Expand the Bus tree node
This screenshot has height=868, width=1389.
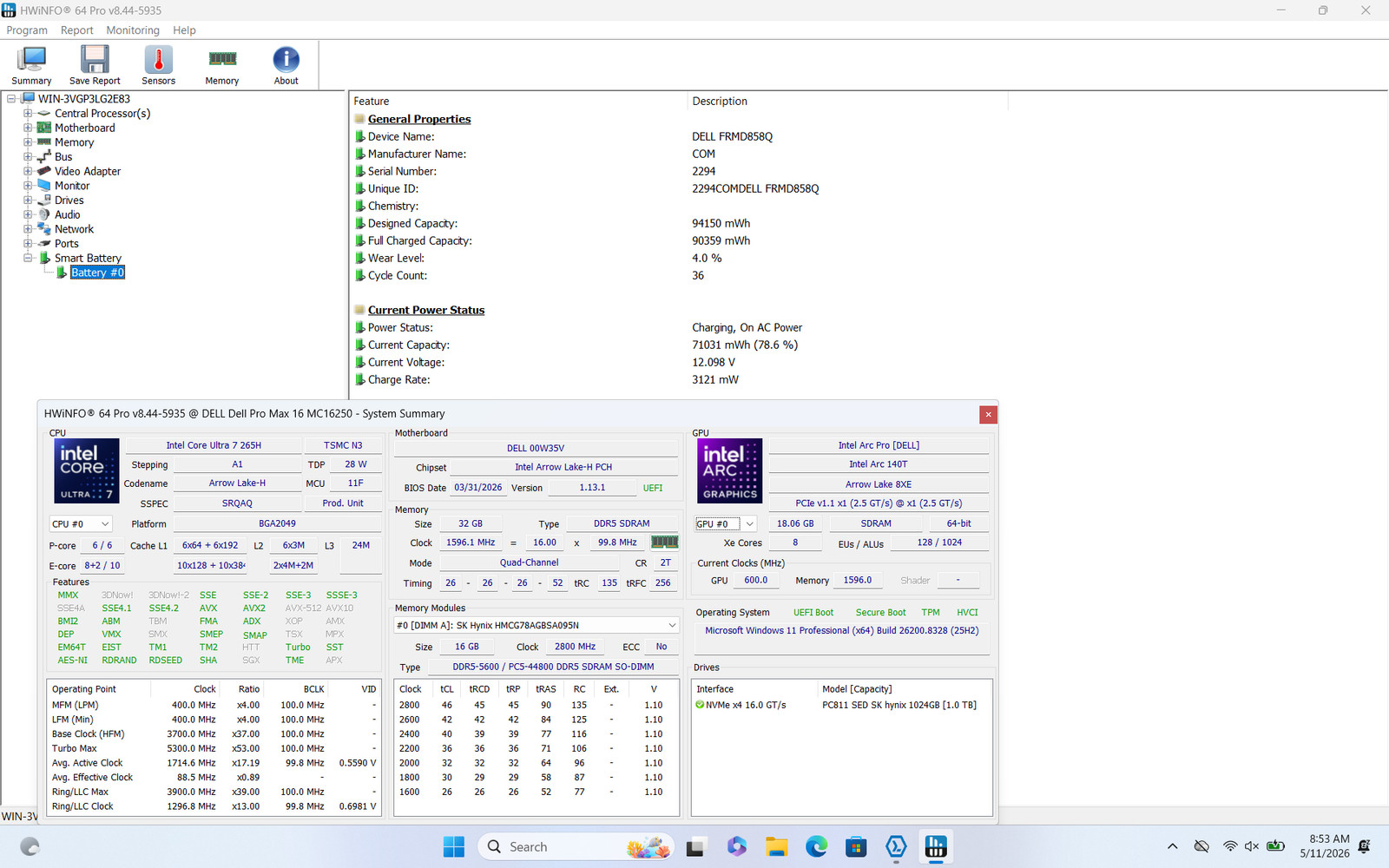click(28, 157)
